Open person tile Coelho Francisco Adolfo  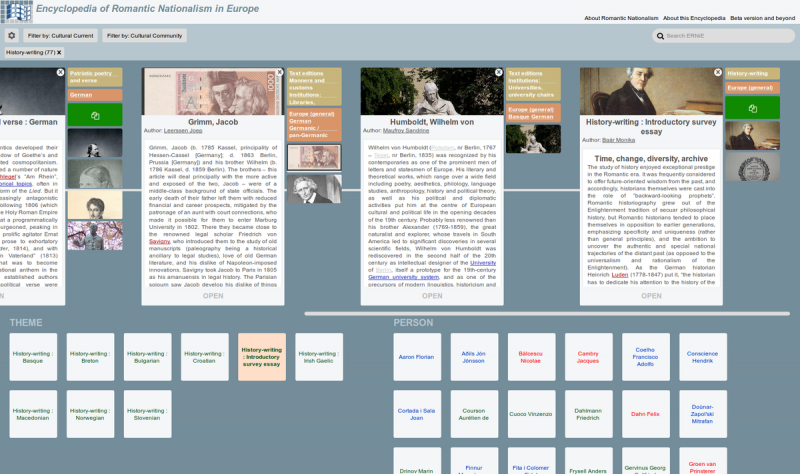[645, 357]
